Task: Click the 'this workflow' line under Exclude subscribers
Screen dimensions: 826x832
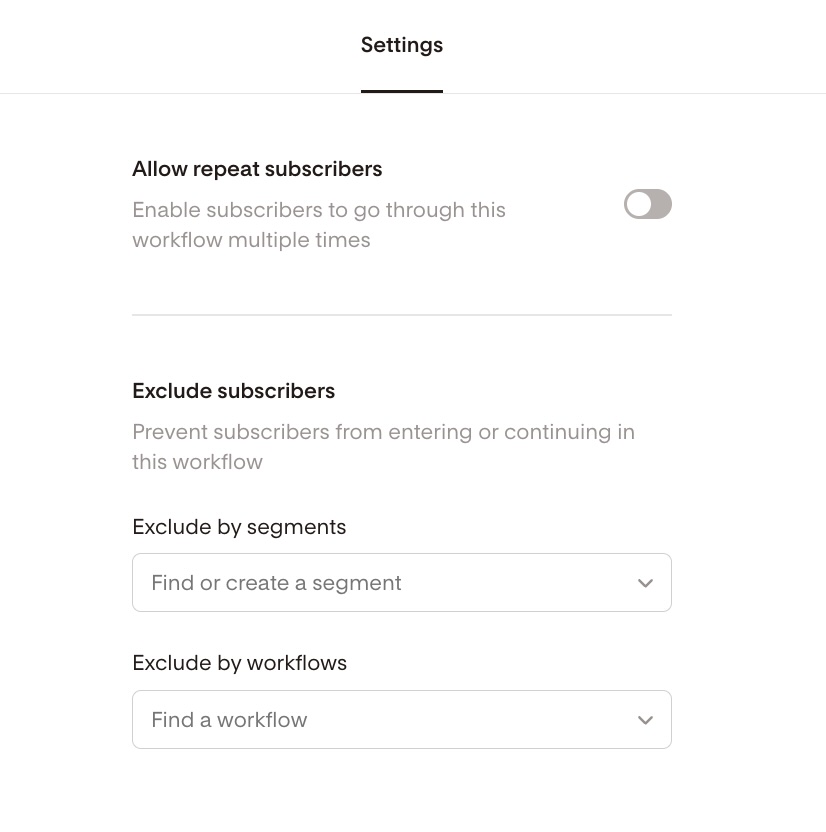Action: (x=197, y=462)
